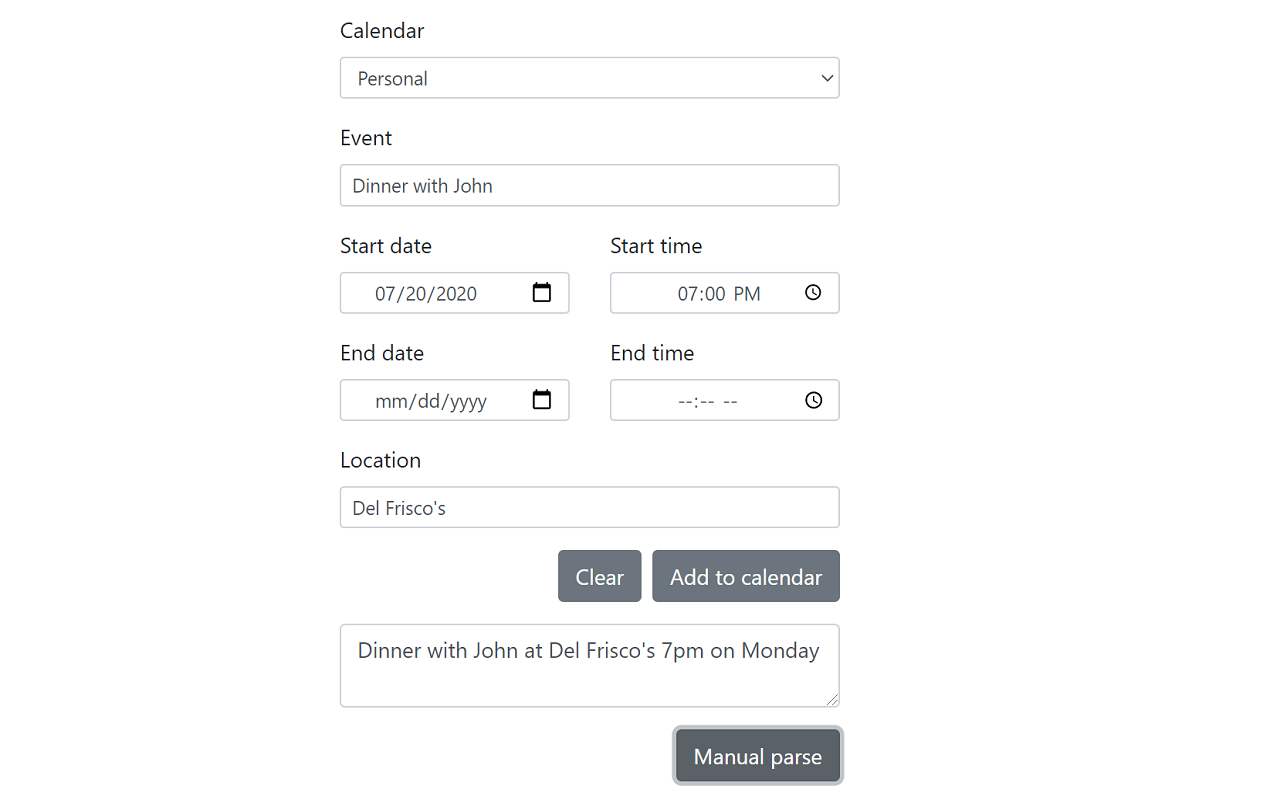Open the End date calendar picker icon
1280x800 pixels.
click(542, 400)
